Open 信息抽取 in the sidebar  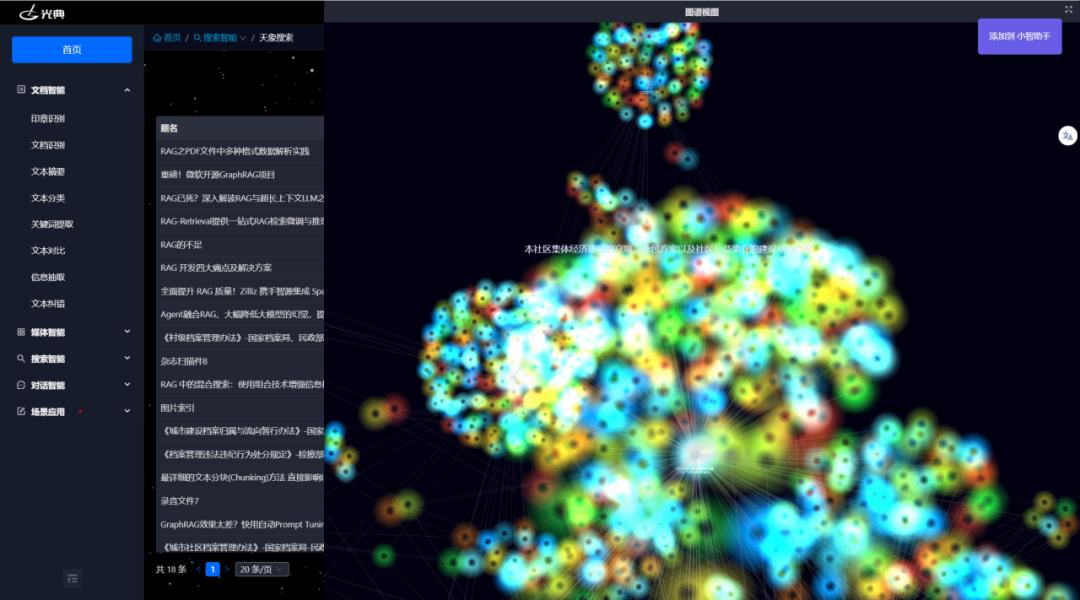coord(48,278)
